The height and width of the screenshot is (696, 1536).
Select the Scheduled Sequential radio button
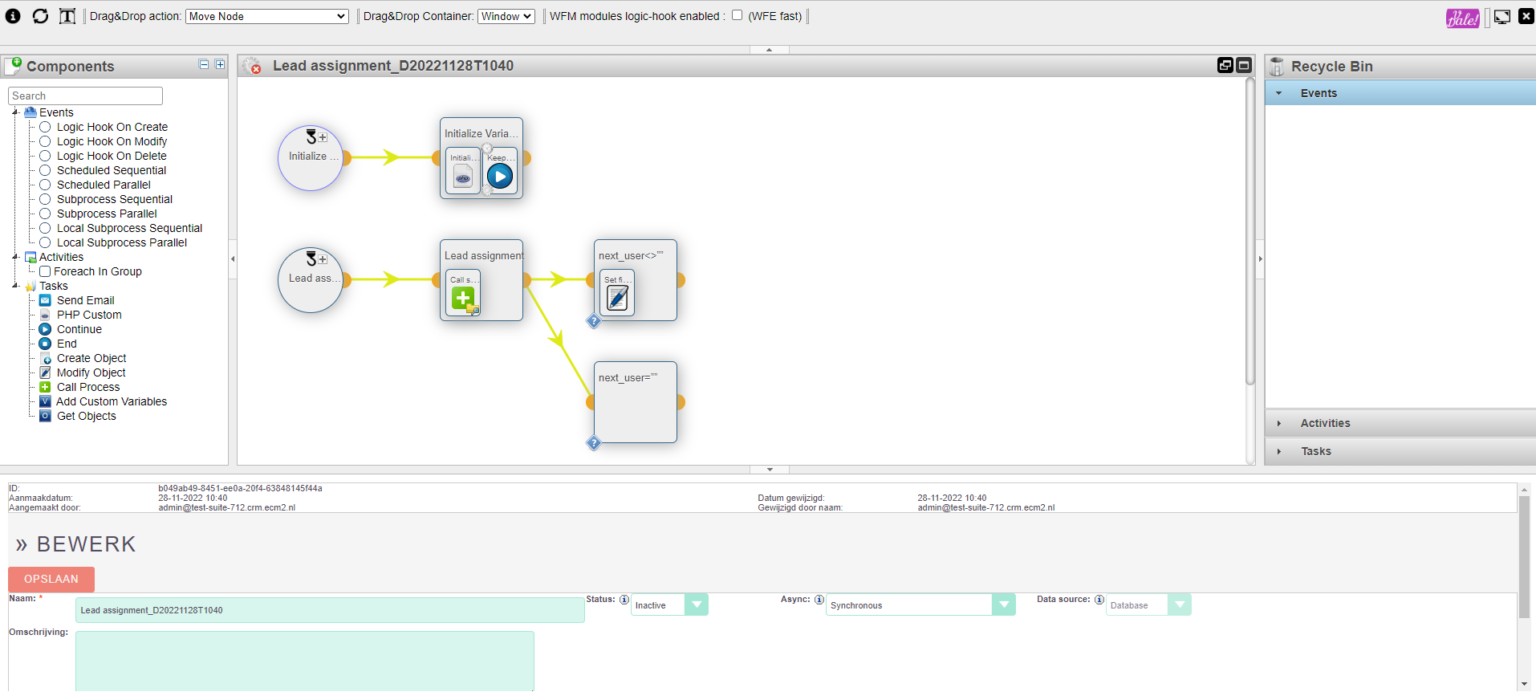point(45,170)
